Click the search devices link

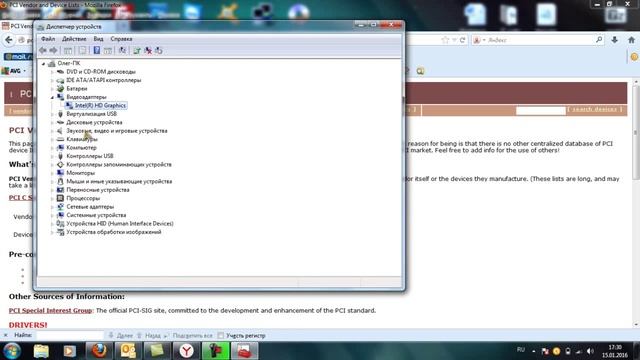595,109
